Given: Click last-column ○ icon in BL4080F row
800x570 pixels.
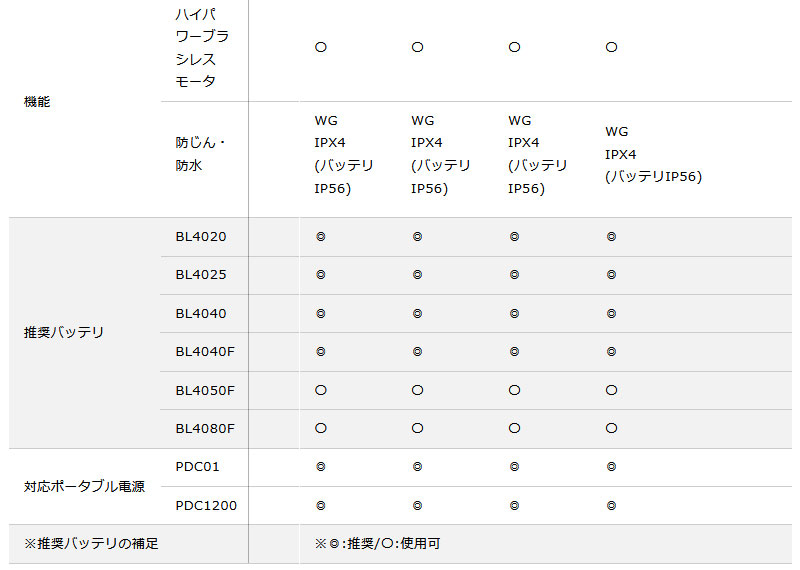Looking at the screenshot, I should coord(611,428).
